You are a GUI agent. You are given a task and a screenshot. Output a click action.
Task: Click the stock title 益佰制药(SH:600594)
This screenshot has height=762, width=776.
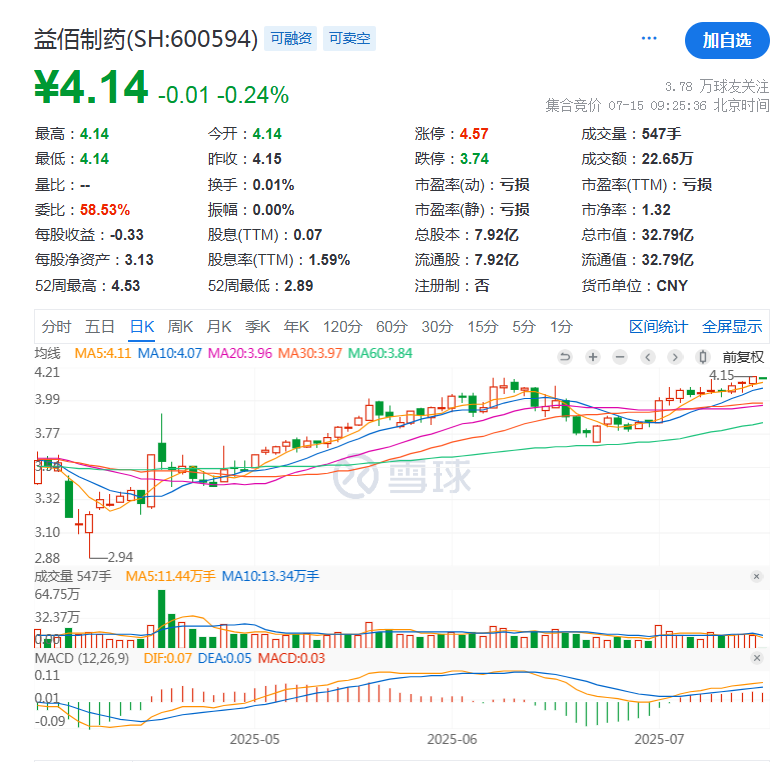(x=146, y=39)
